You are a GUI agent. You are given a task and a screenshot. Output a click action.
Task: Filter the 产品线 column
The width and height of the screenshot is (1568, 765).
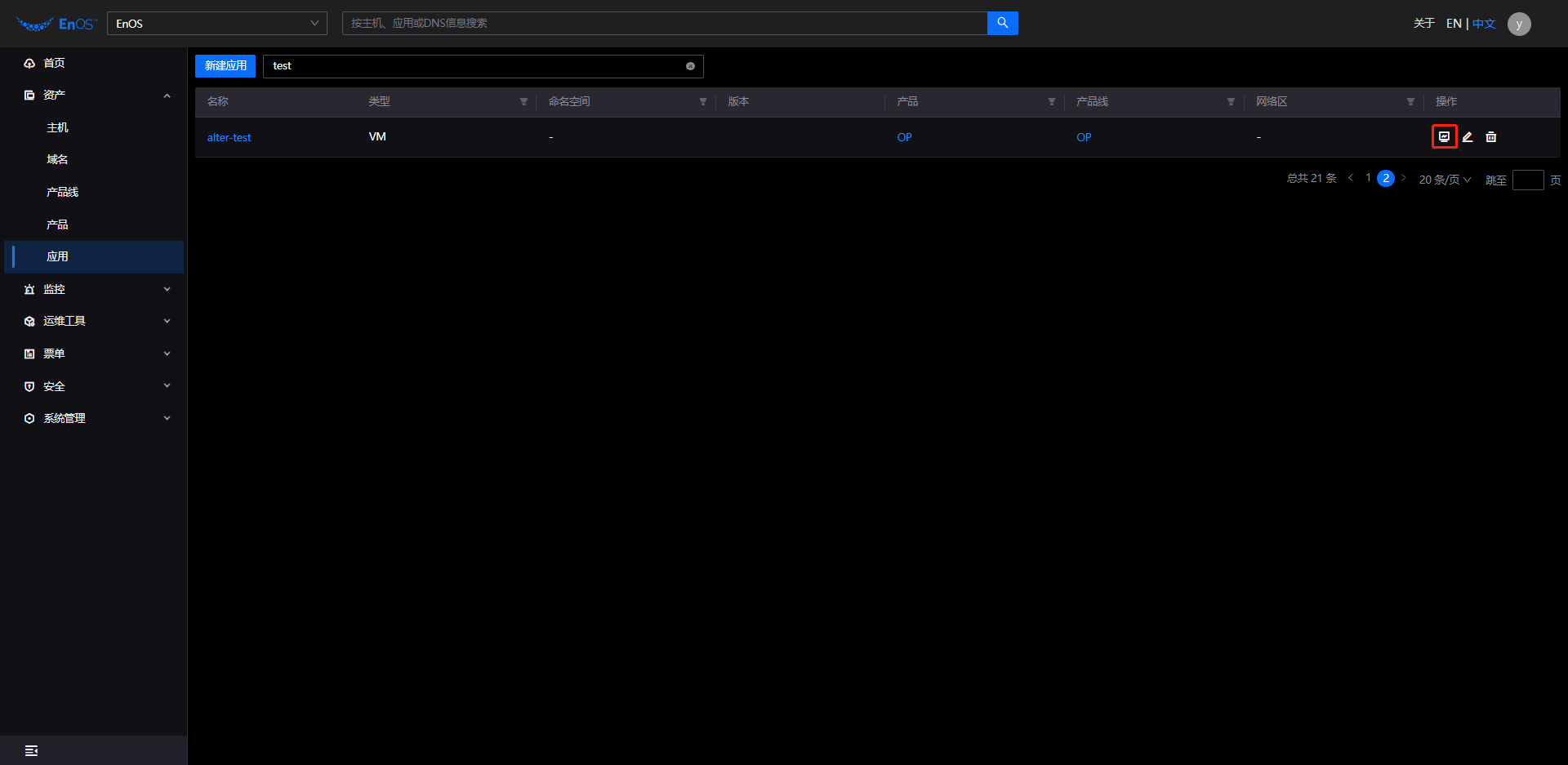click(1231, 101)
